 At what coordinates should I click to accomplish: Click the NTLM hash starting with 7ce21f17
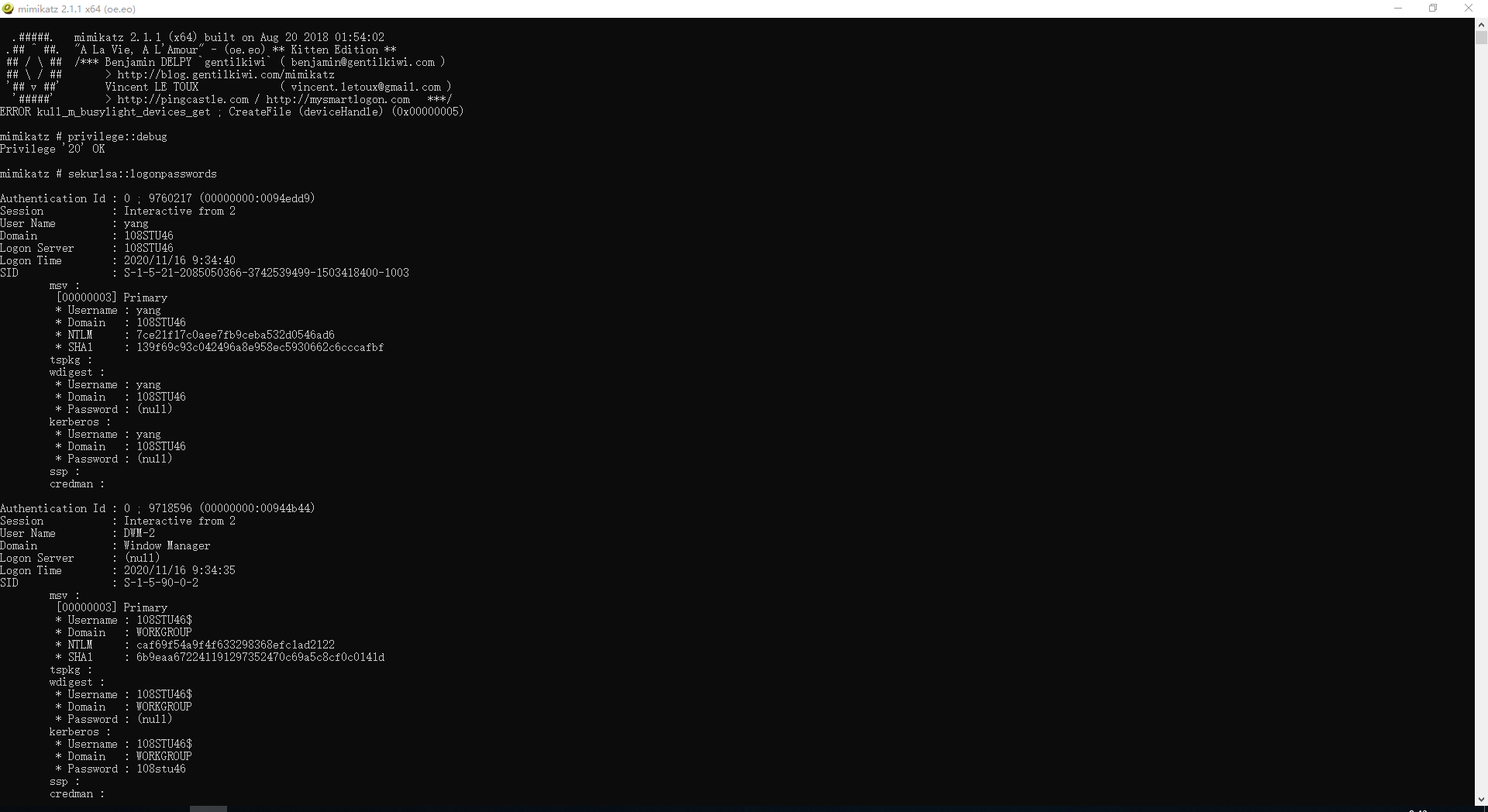pos(236,335)
